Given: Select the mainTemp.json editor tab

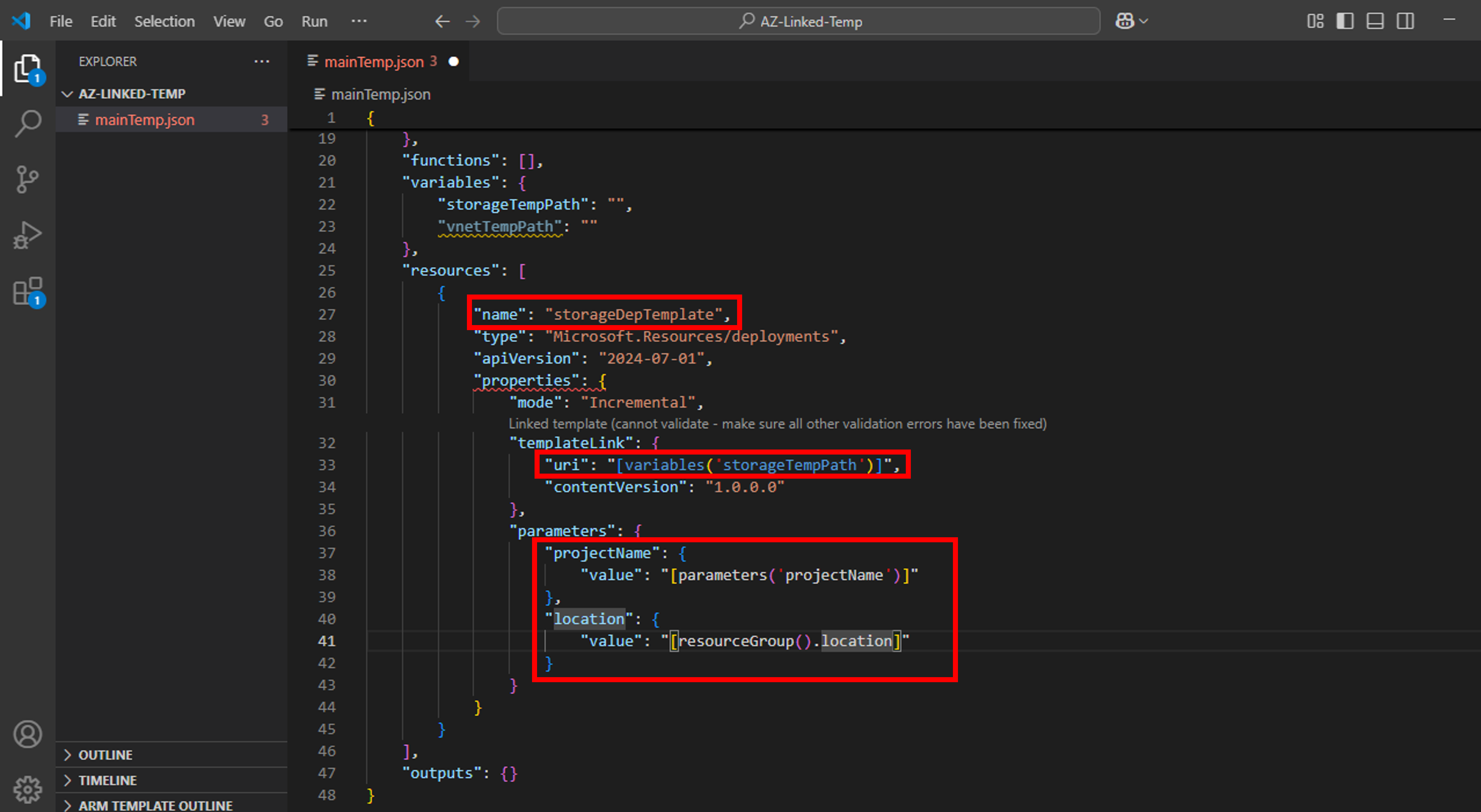Looking at the screenshot, I should tap(374, 61).
